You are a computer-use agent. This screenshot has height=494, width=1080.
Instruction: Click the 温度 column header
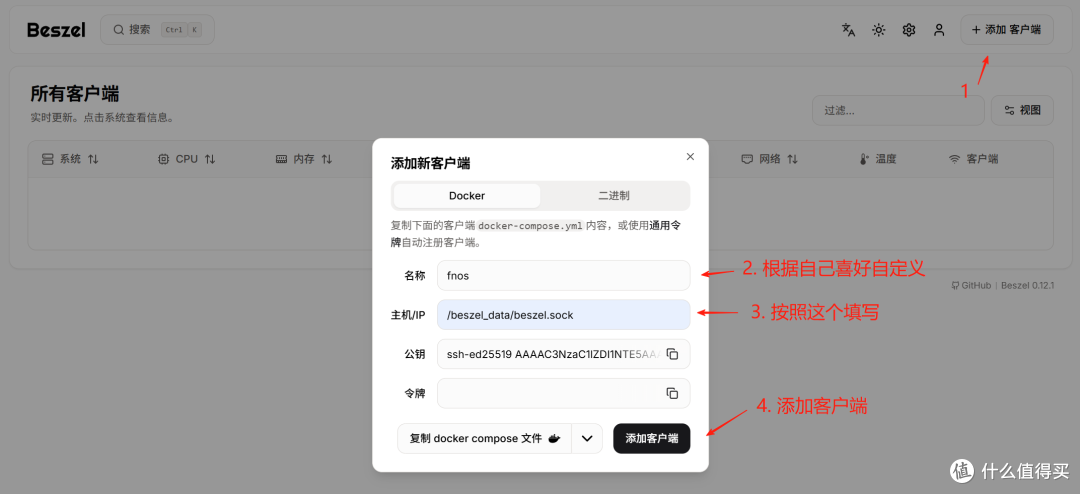878,159
